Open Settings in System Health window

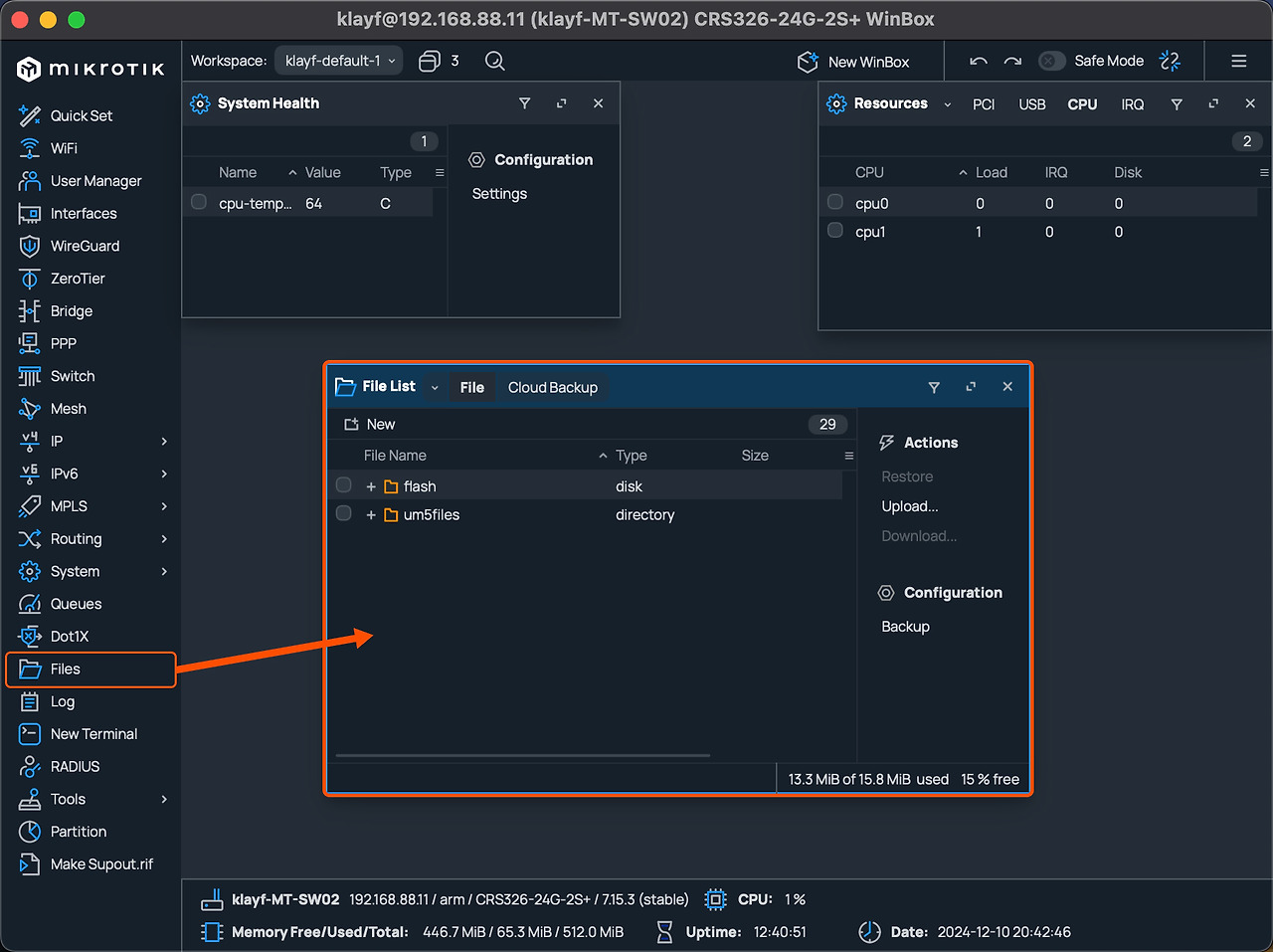tap(499, 194)
